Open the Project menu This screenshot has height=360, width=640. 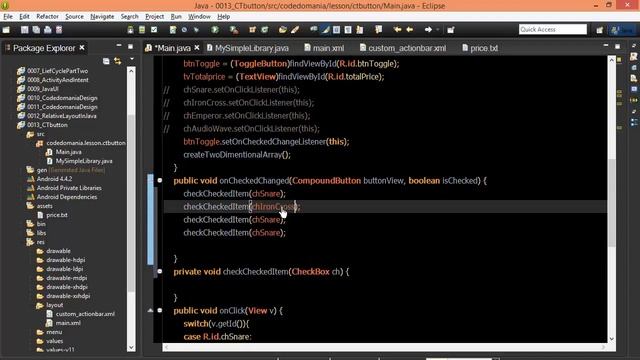[154, 16]
